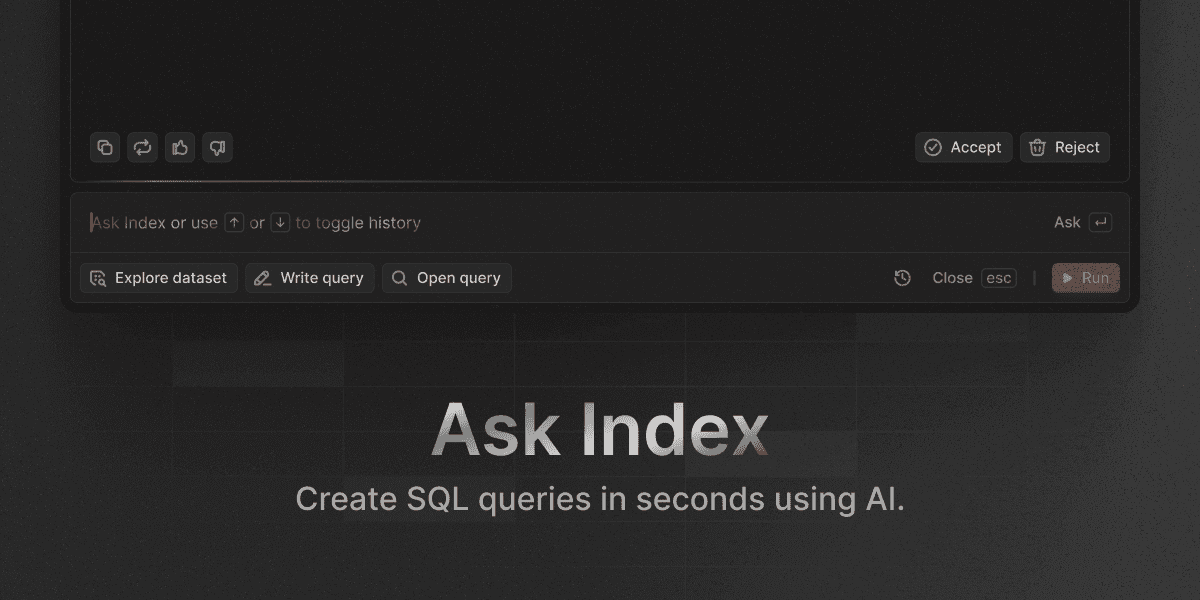The width and height of the screenshot is (1200, 600).
Task: Open the query history clock icon
Action: tap(902, 278)
